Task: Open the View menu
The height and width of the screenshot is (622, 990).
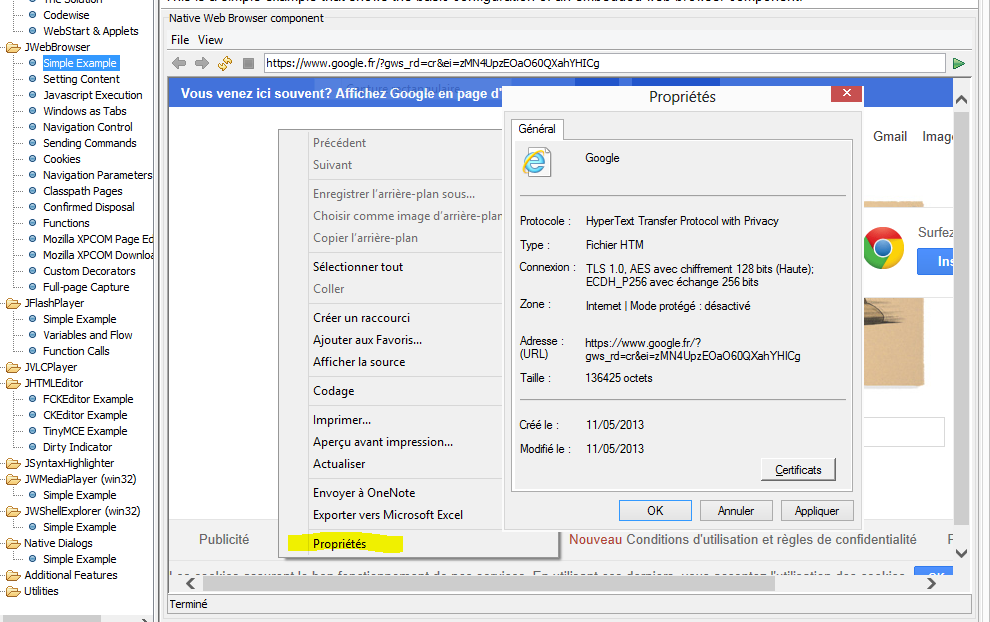Action: (x=210, y=40)
